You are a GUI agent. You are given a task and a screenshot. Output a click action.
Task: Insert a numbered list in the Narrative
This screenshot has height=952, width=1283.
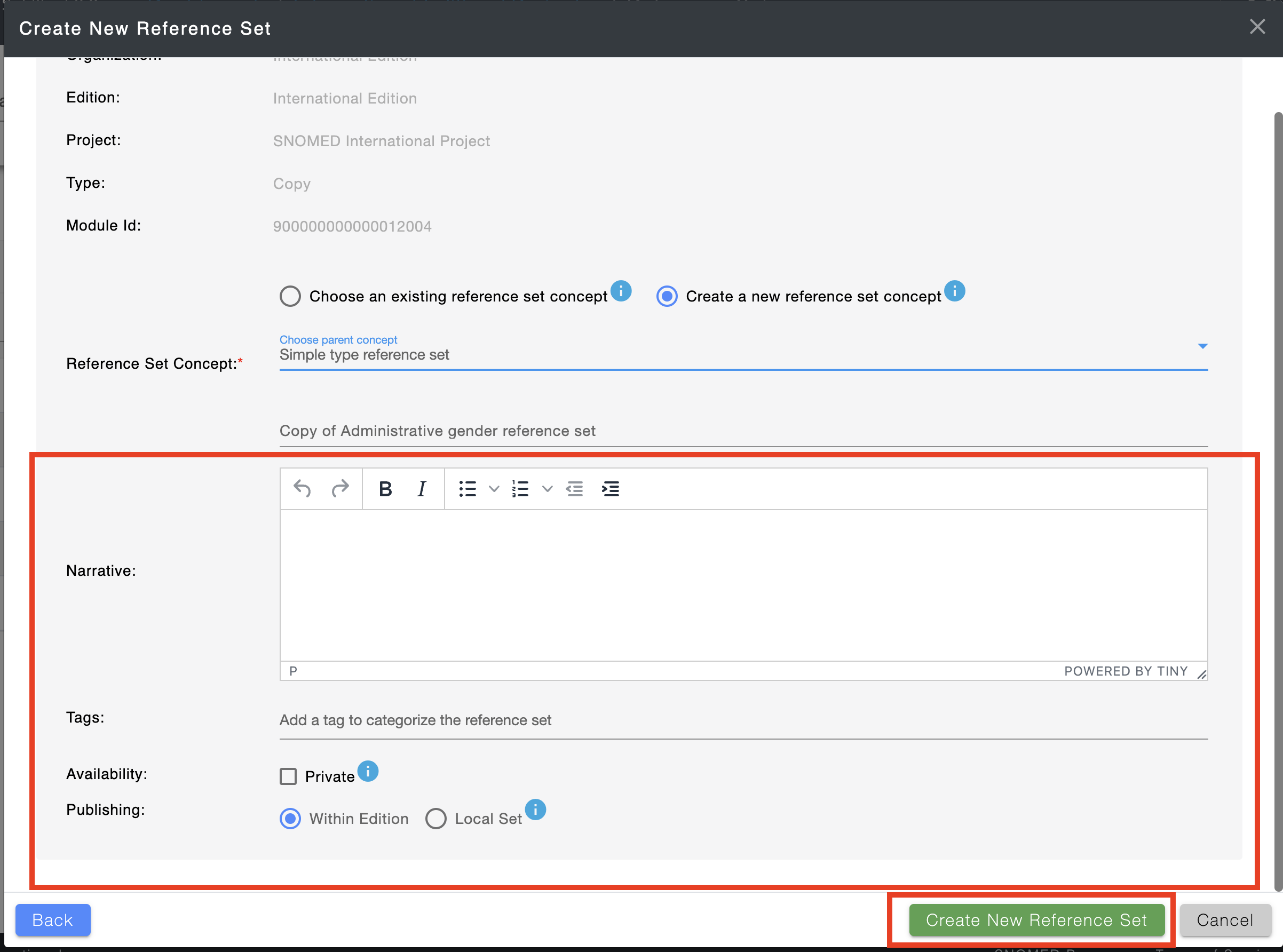[x=520, y=489]
